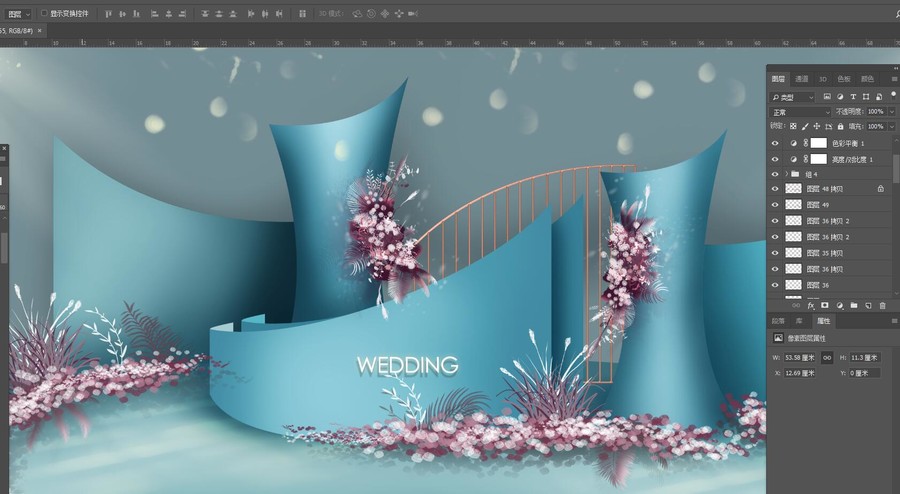Switch to the 库 tab
This screenshot has width=900, height=494.
point(799,321)
